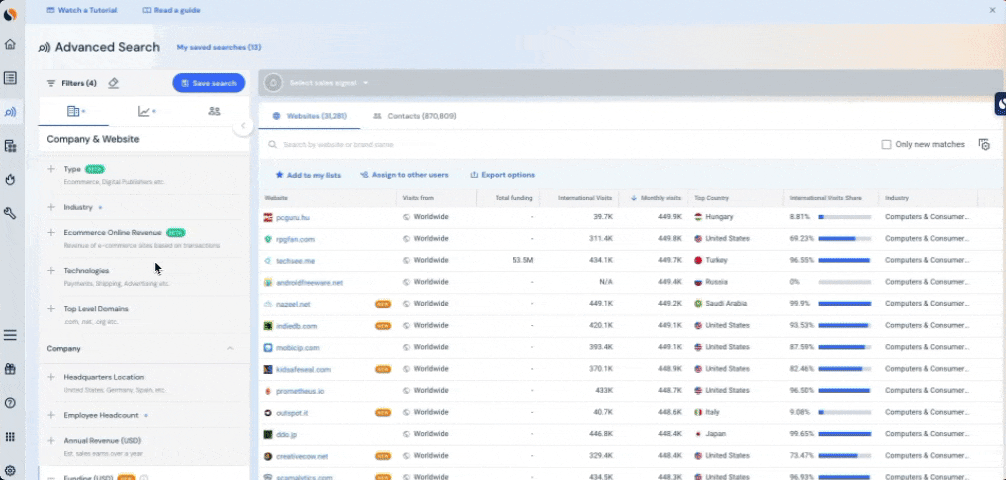
Task: Clear filters with the eraser icon
Action: pos(113,83)
